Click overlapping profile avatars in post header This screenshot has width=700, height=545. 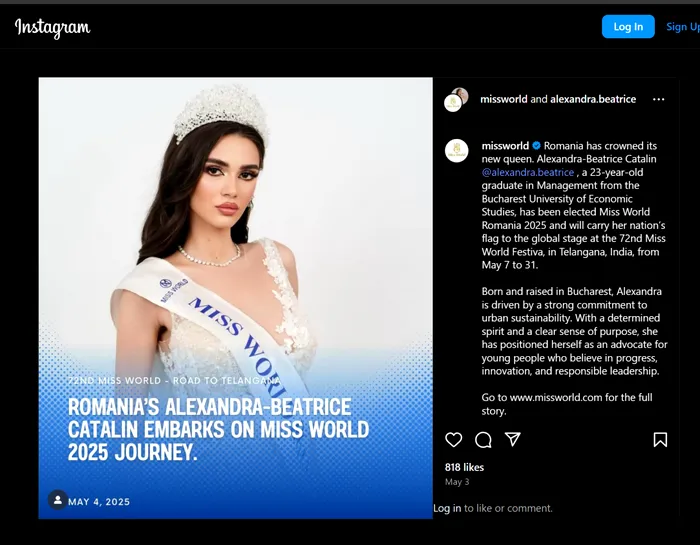456,100
